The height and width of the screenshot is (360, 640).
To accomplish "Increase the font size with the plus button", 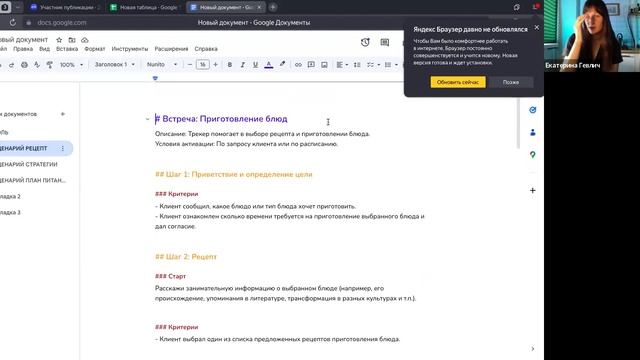I will tap(216, 64).
